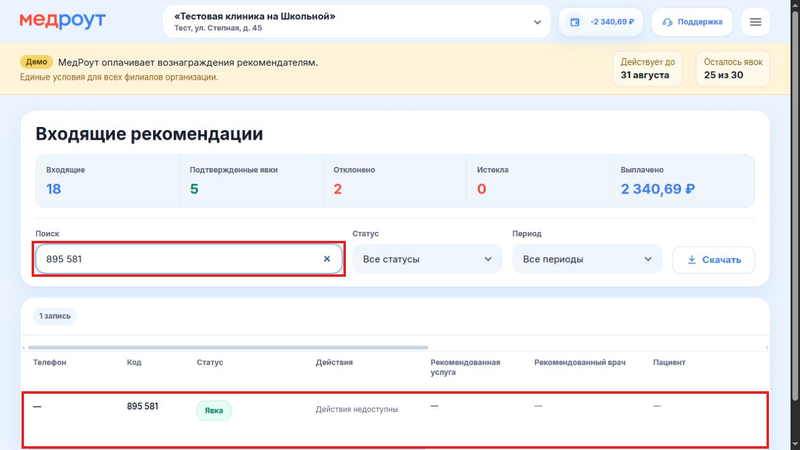Click the МедРоут logo
Screen dimensions: 800x450
tap(62, 21)
